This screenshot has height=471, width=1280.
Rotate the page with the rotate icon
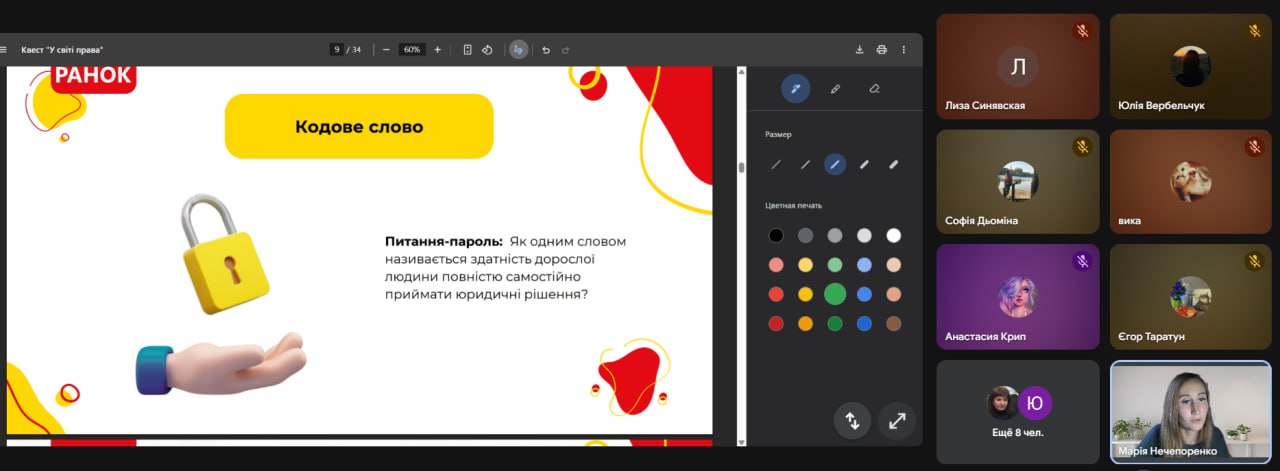(x=487, y=49)
